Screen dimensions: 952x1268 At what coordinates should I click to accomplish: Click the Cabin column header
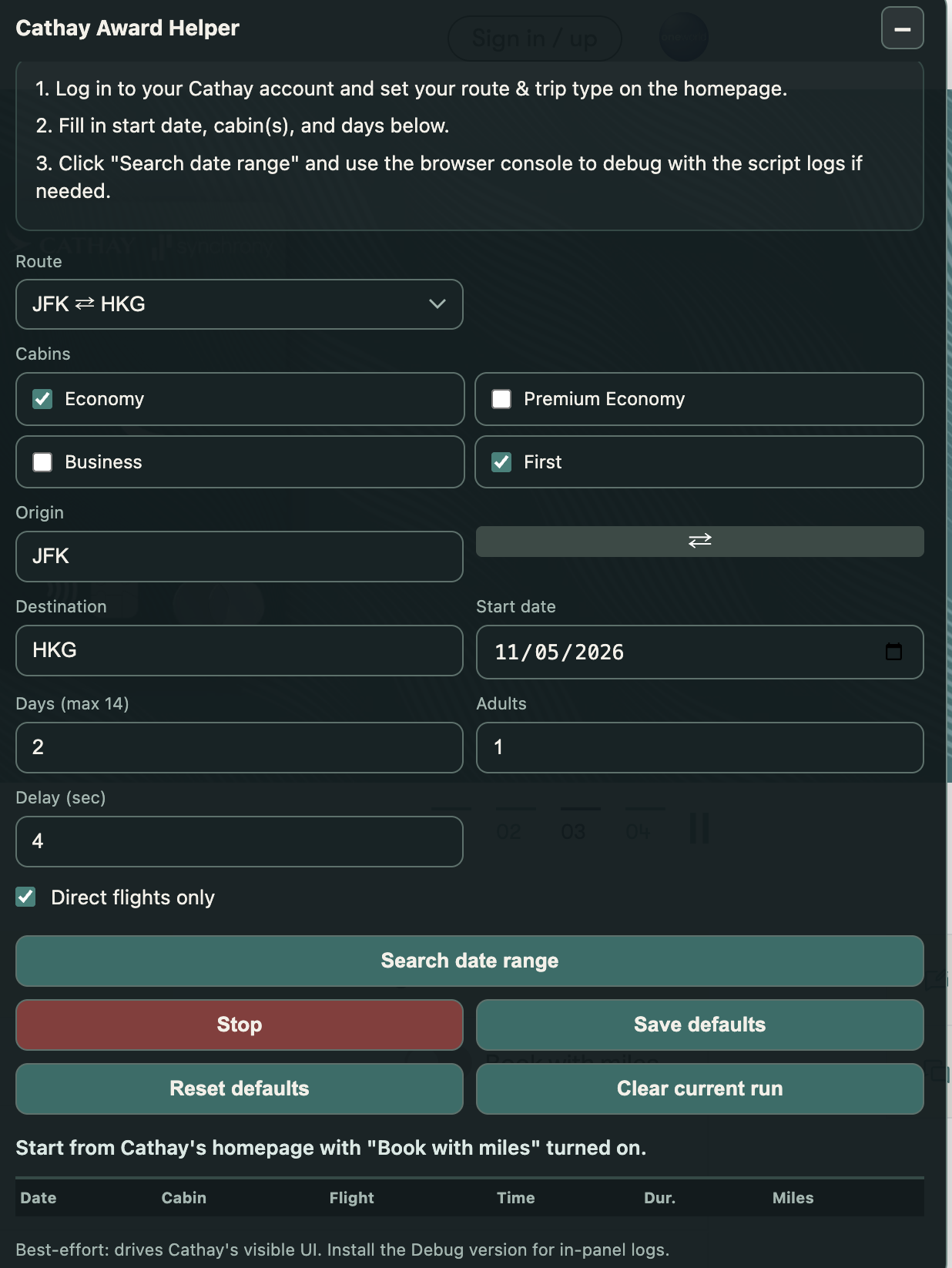click(x=184, y=1198)
